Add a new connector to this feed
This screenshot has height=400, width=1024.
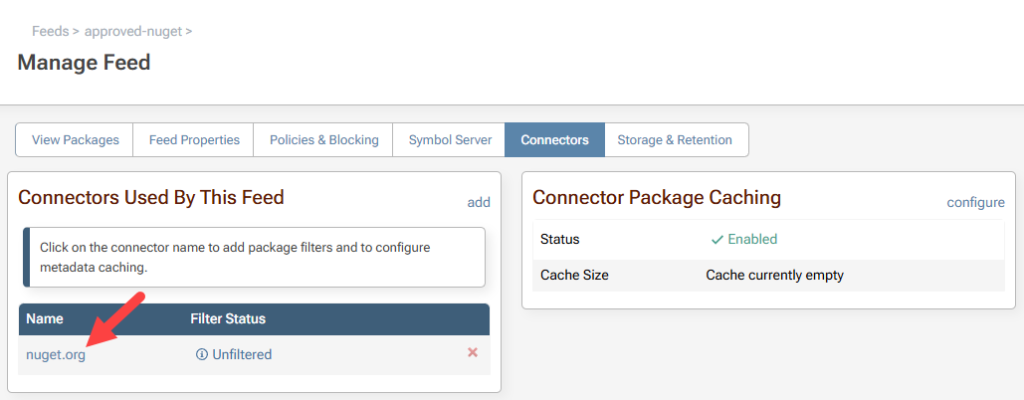[x=479, y=202]
